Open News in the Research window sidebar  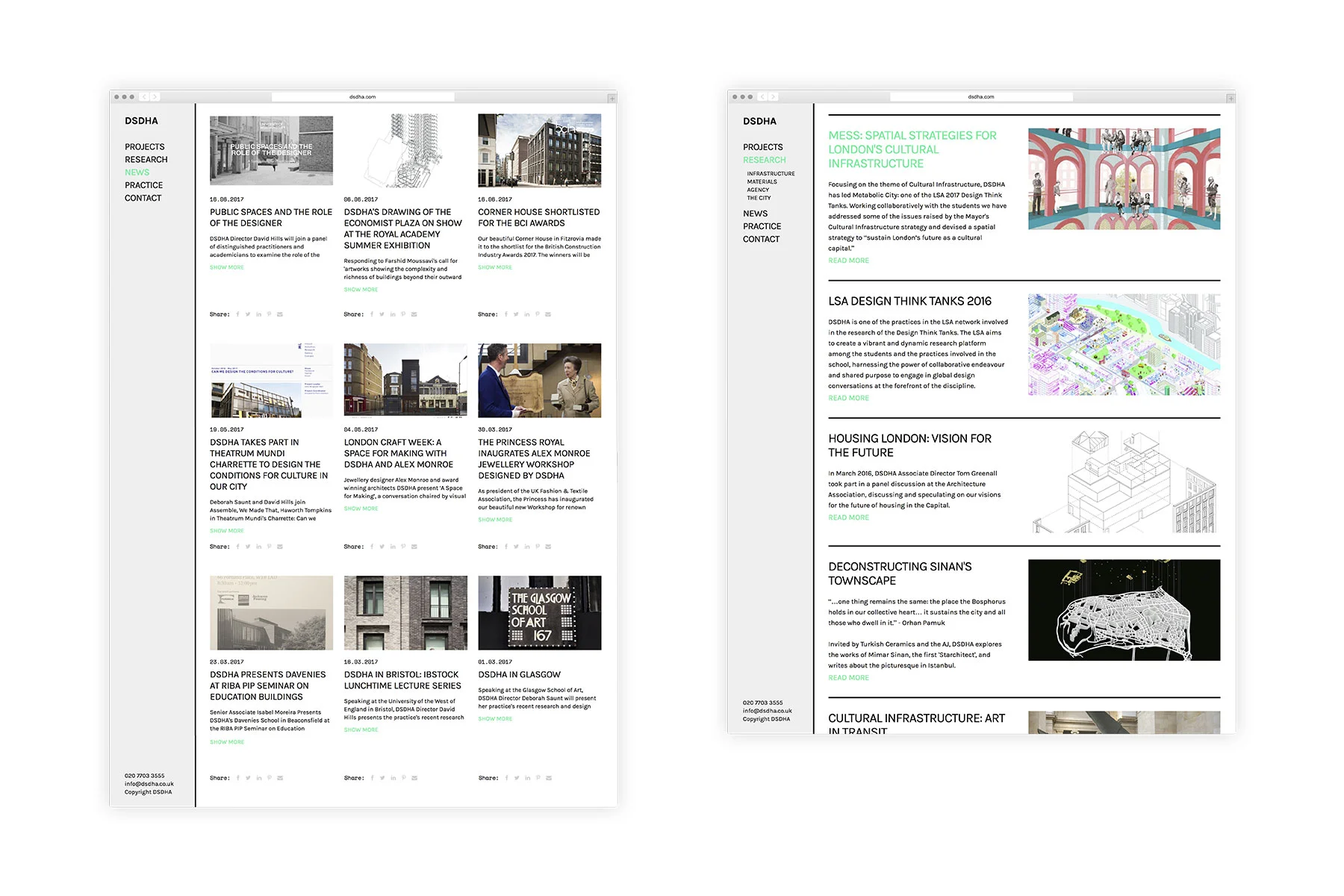click(756, 214)
